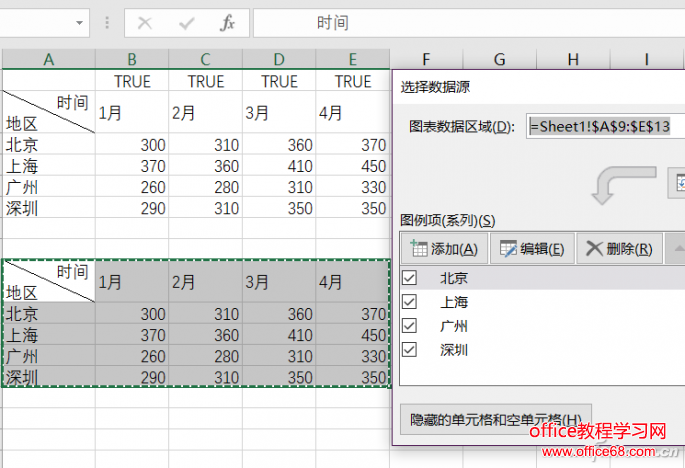
Task: Click top table 广州 2月 value 280
Action: [x=205, y=187]
